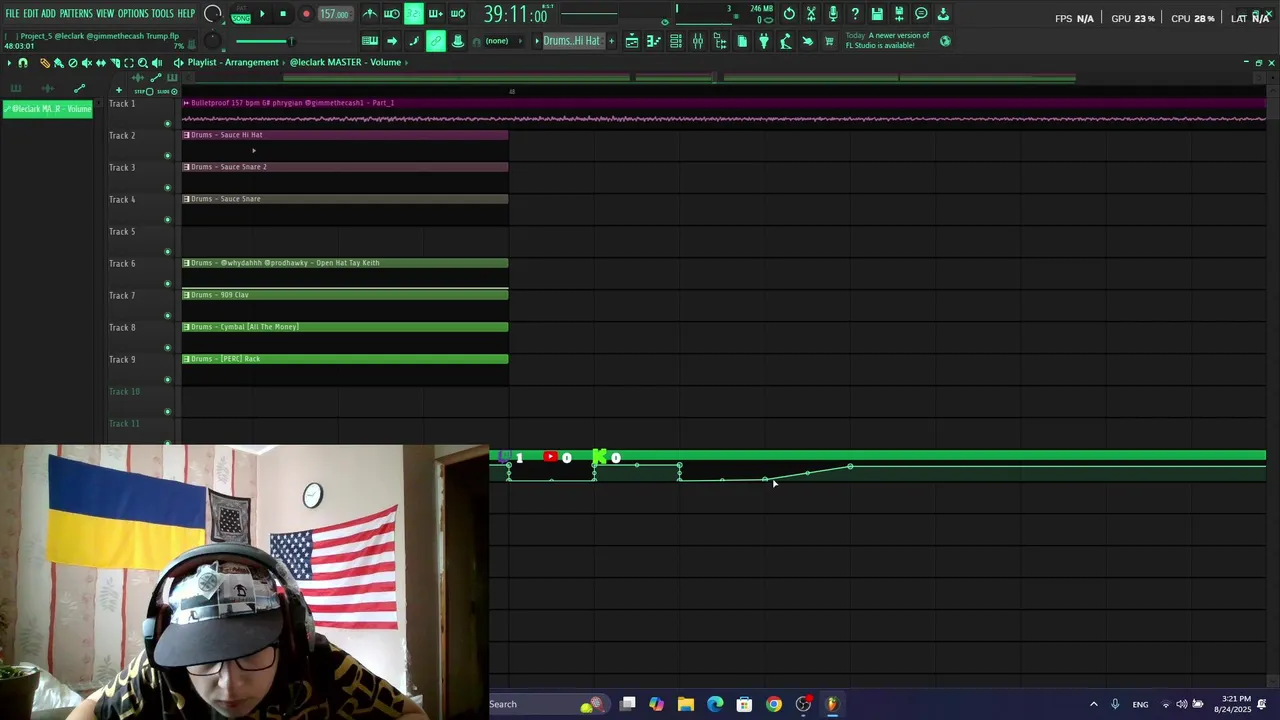
Task: Select the paint brush tool
Action: click(59, 63)
